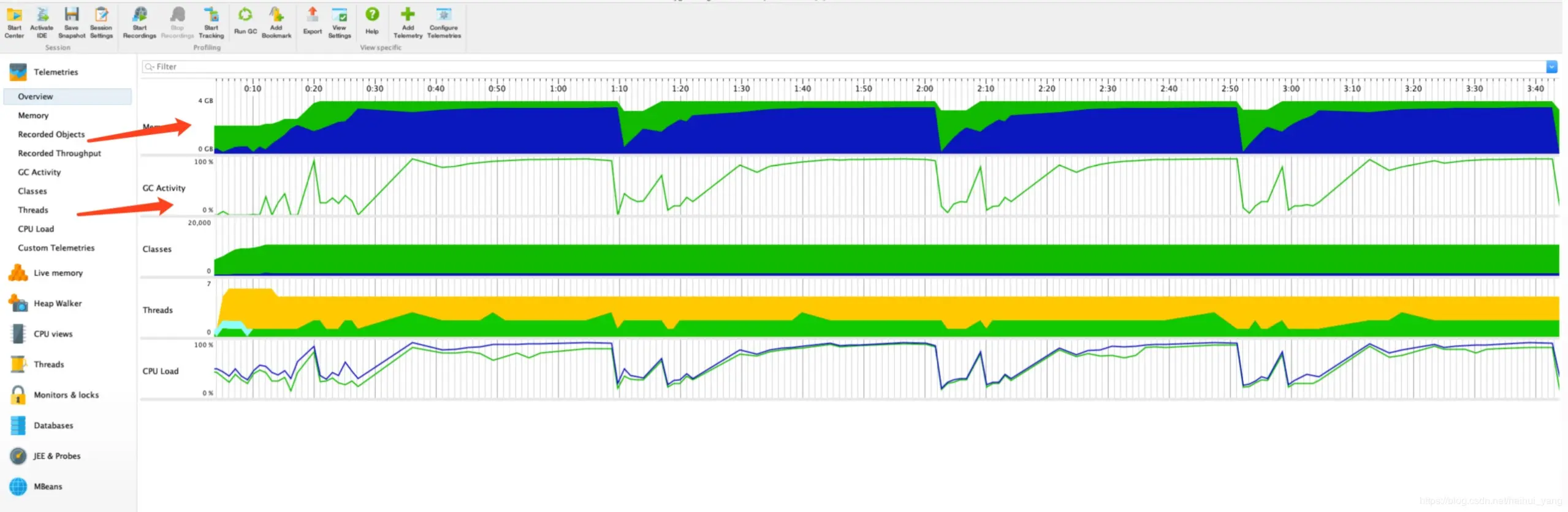This screenshot has width=1568, height=512.
Task: Select GC Activity in sidebar
Action: (x=39, y=173)
